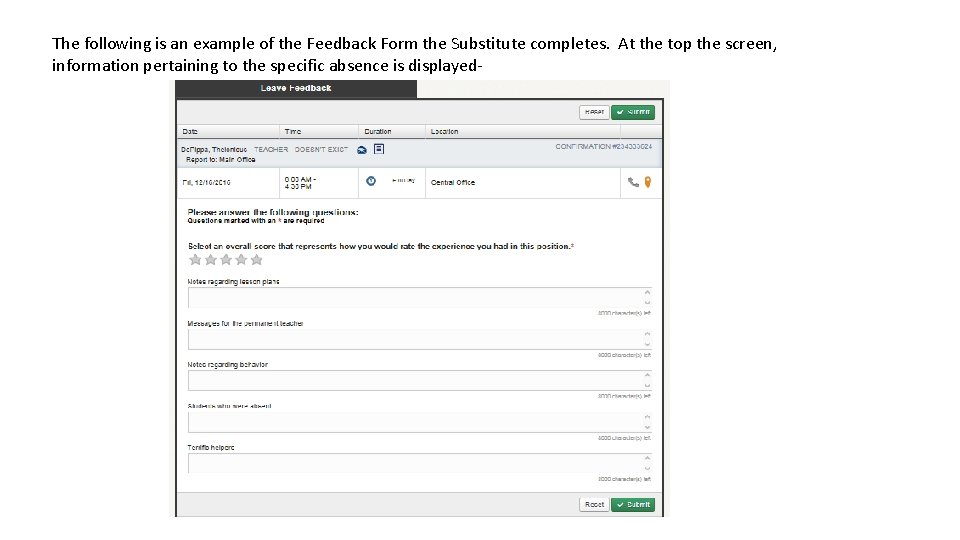Click the Full Day duration text

click(403, 181)
